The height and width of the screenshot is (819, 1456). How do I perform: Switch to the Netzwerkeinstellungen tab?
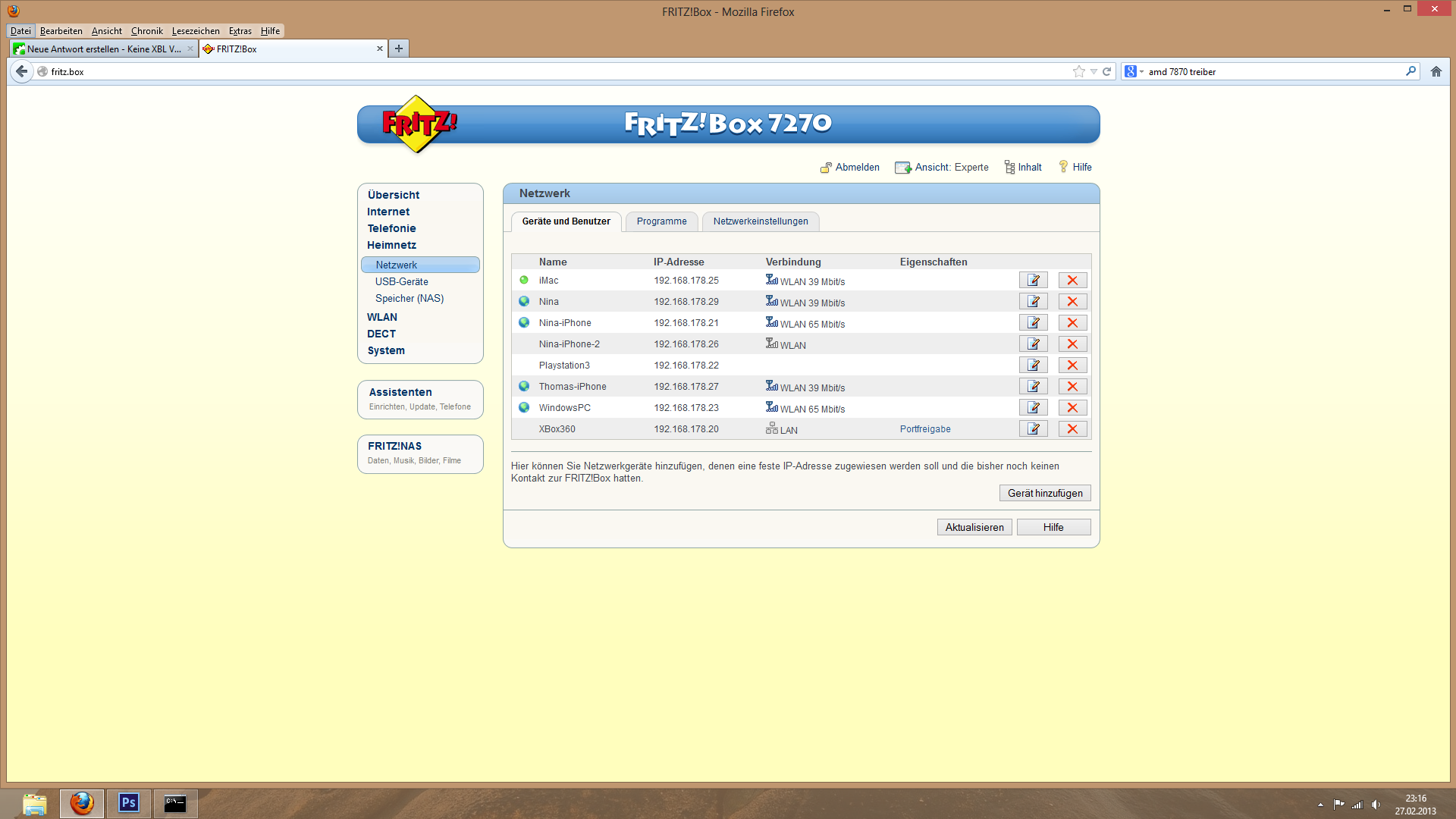click(x=760, y=221)
